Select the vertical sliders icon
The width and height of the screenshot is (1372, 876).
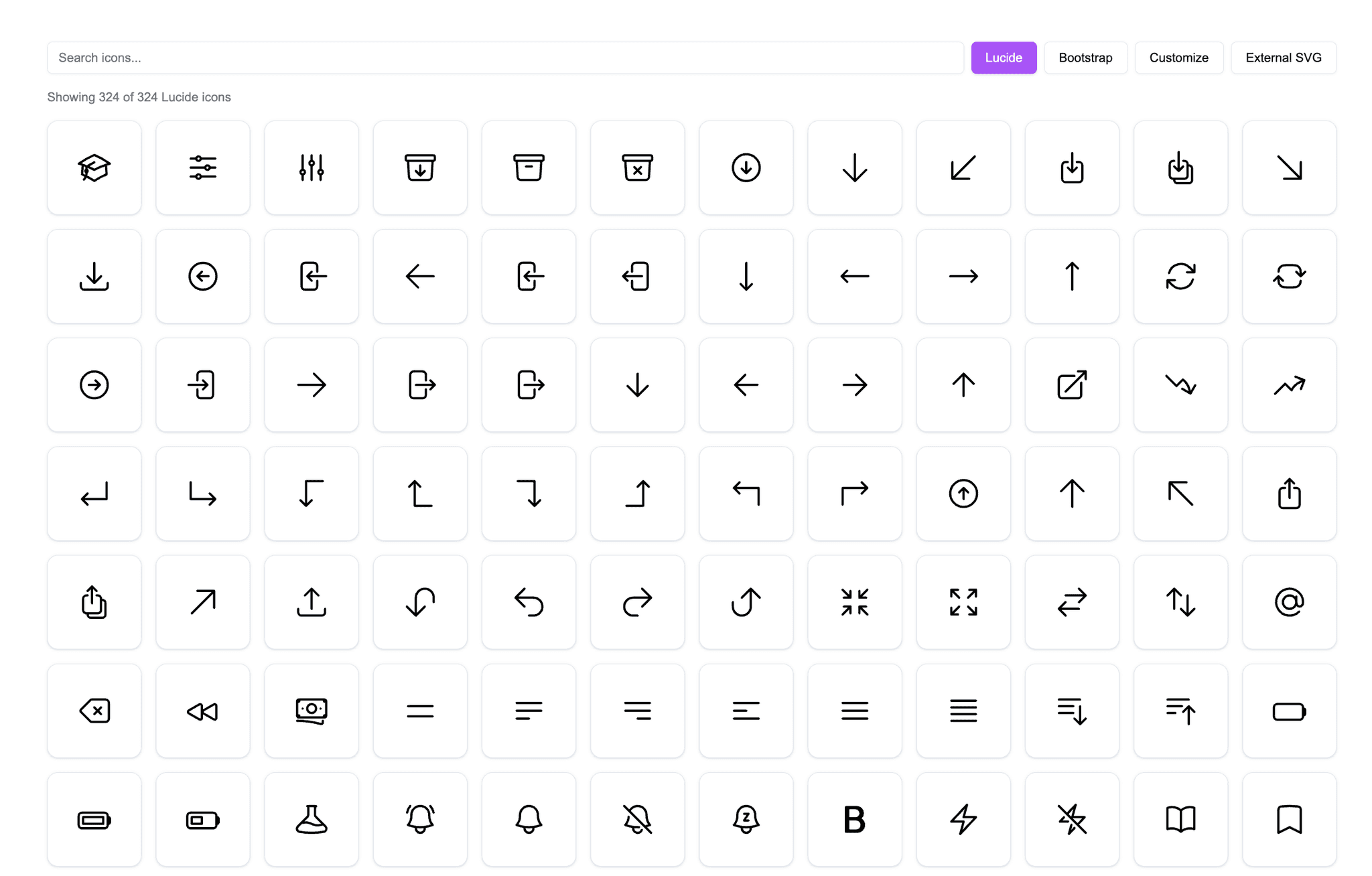pos(311,167)
